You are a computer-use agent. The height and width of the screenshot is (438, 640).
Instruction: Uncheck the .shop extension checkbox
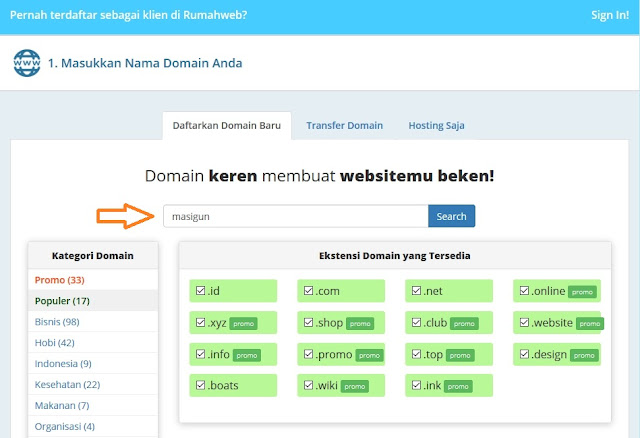[309, 322]
